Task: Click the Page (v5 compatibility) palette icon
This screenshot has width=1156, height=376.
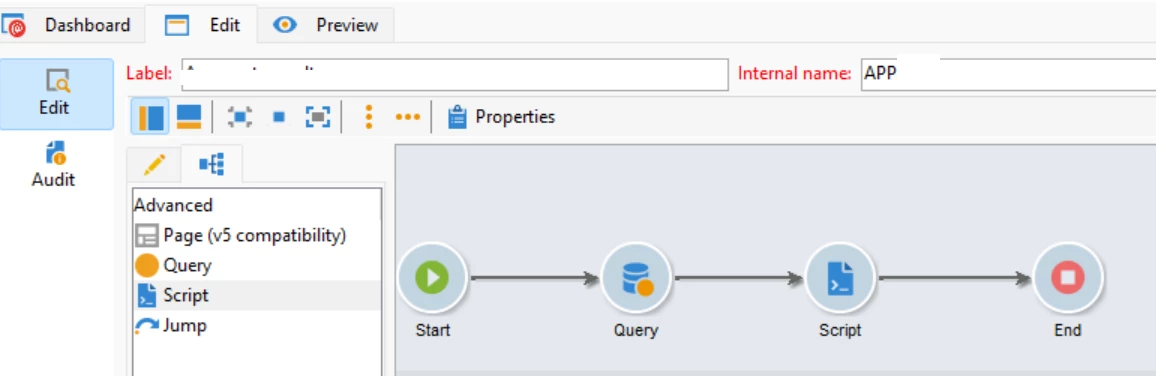Action: (x=147, y=236)
